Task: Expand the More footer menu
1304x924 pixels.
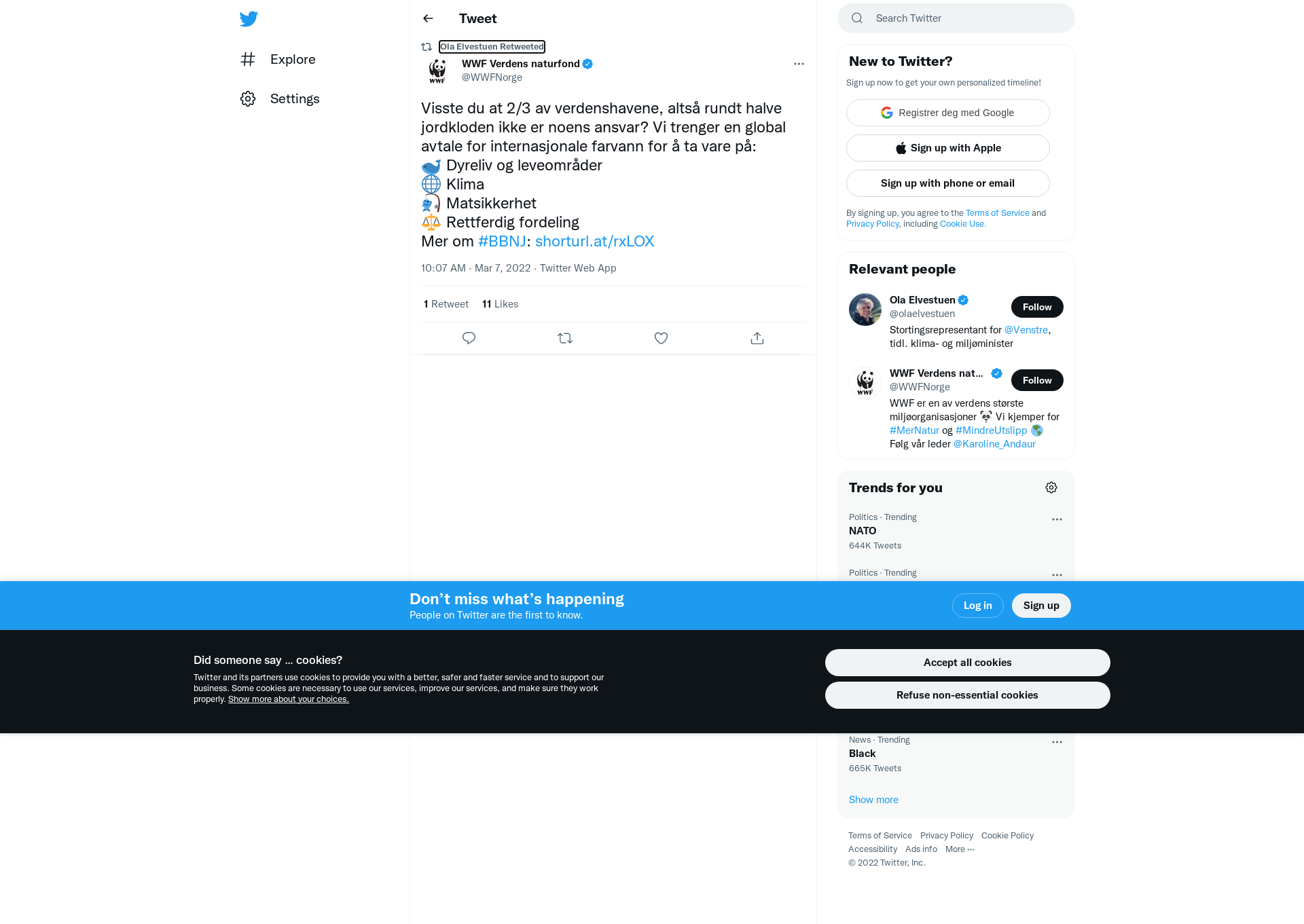Action: tap(960, 849)
